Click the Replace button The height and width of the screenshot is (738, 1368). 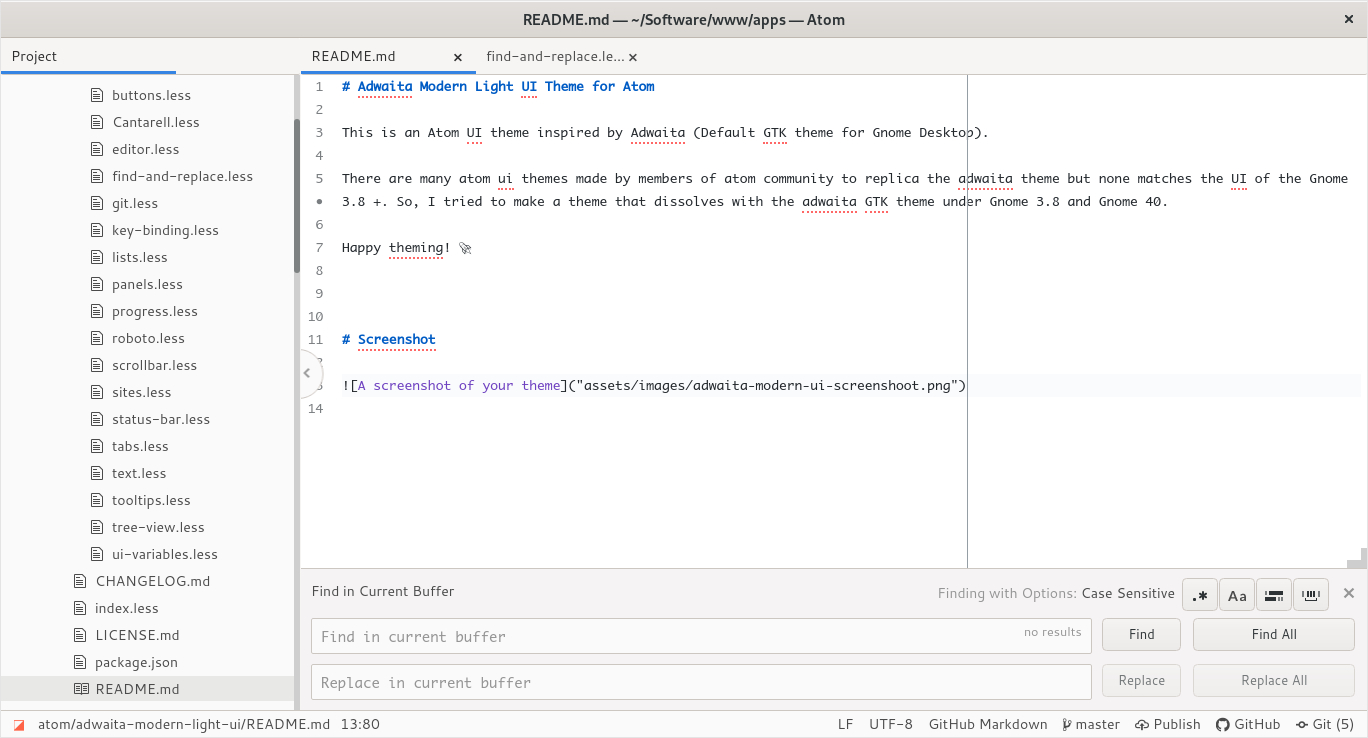(1141, 680)
